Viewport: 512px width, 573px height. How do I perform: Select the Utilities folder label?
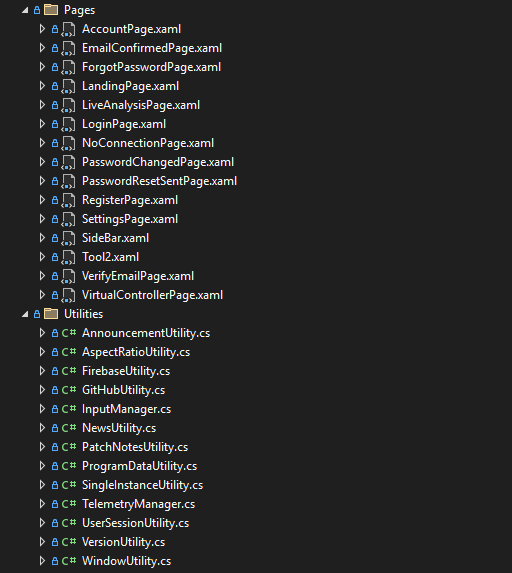tap(83, 314)
